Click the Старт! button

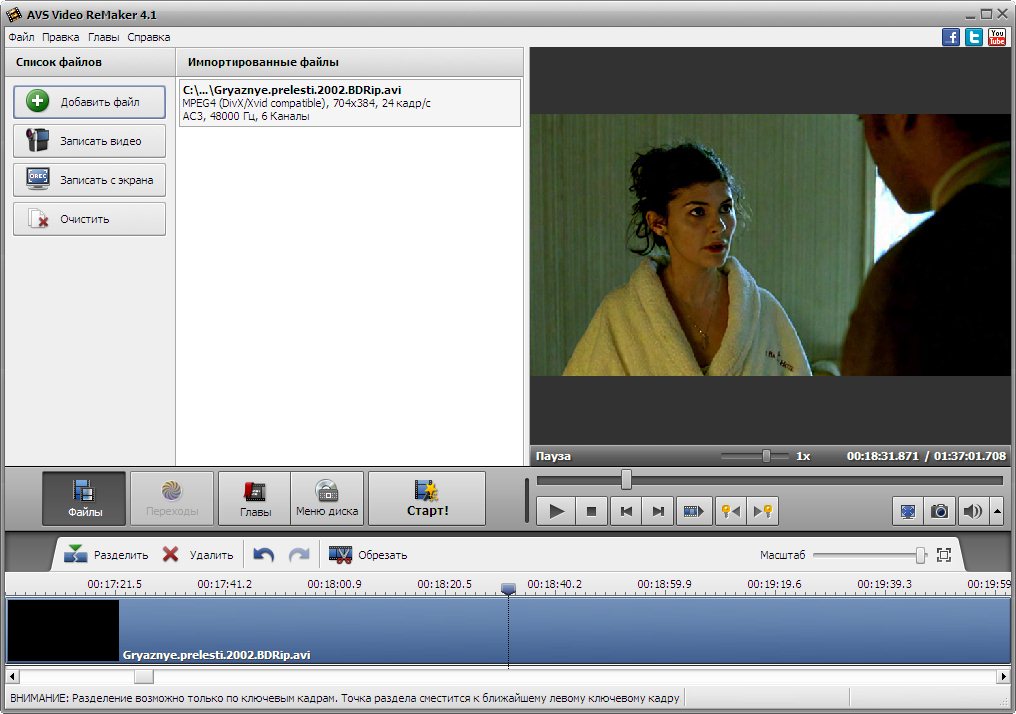427,498
